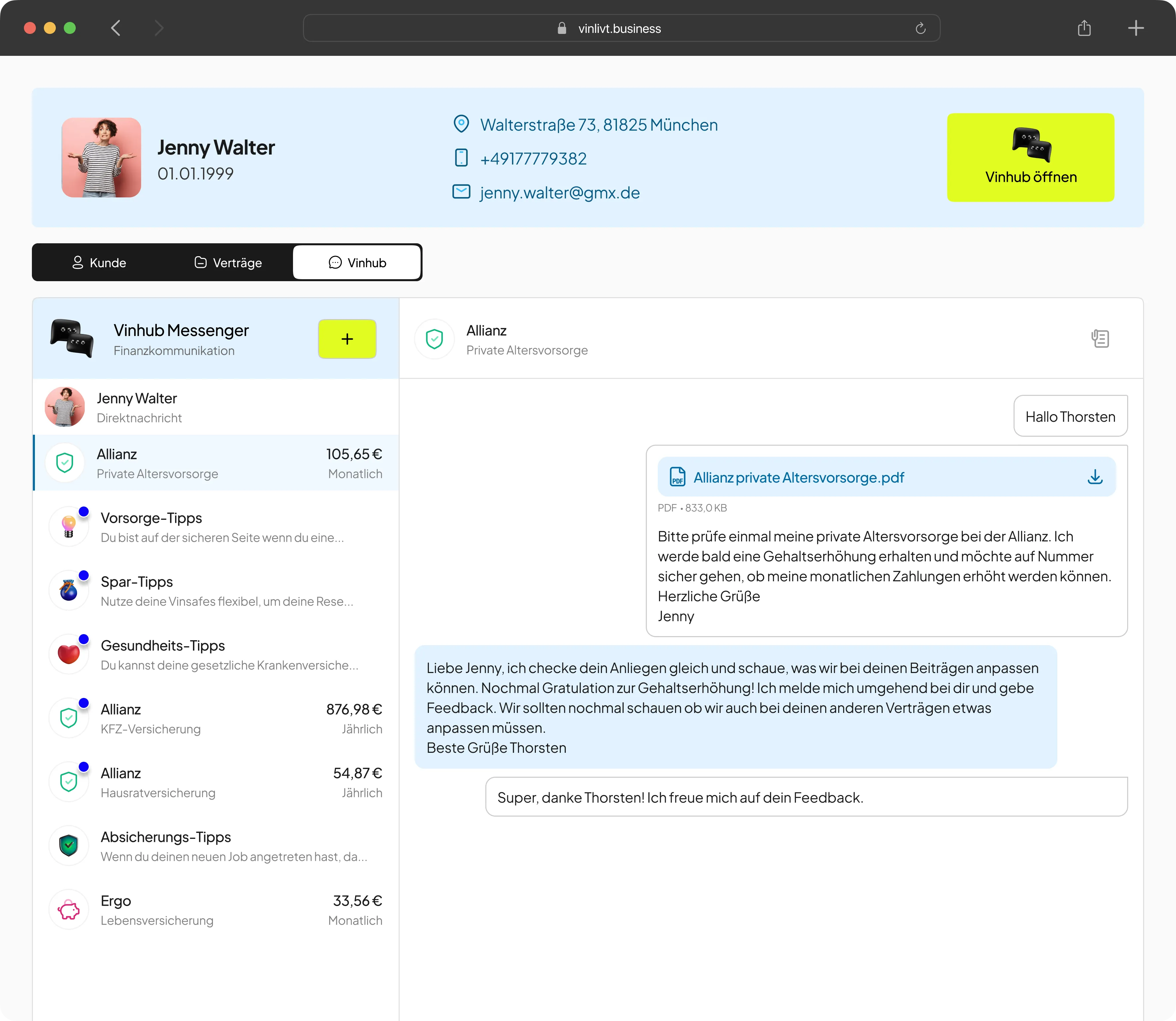This screenshot has width=1176, height=1021.
Task: Click the birth date 01.01.1999
Action: [195, 173]
